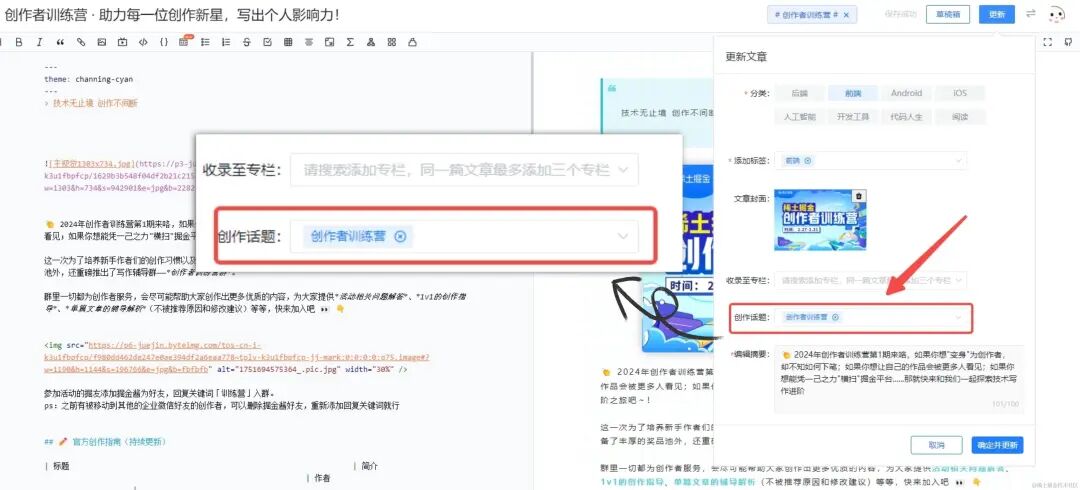Apply italic formatting from toolbar

coord(39,43)
